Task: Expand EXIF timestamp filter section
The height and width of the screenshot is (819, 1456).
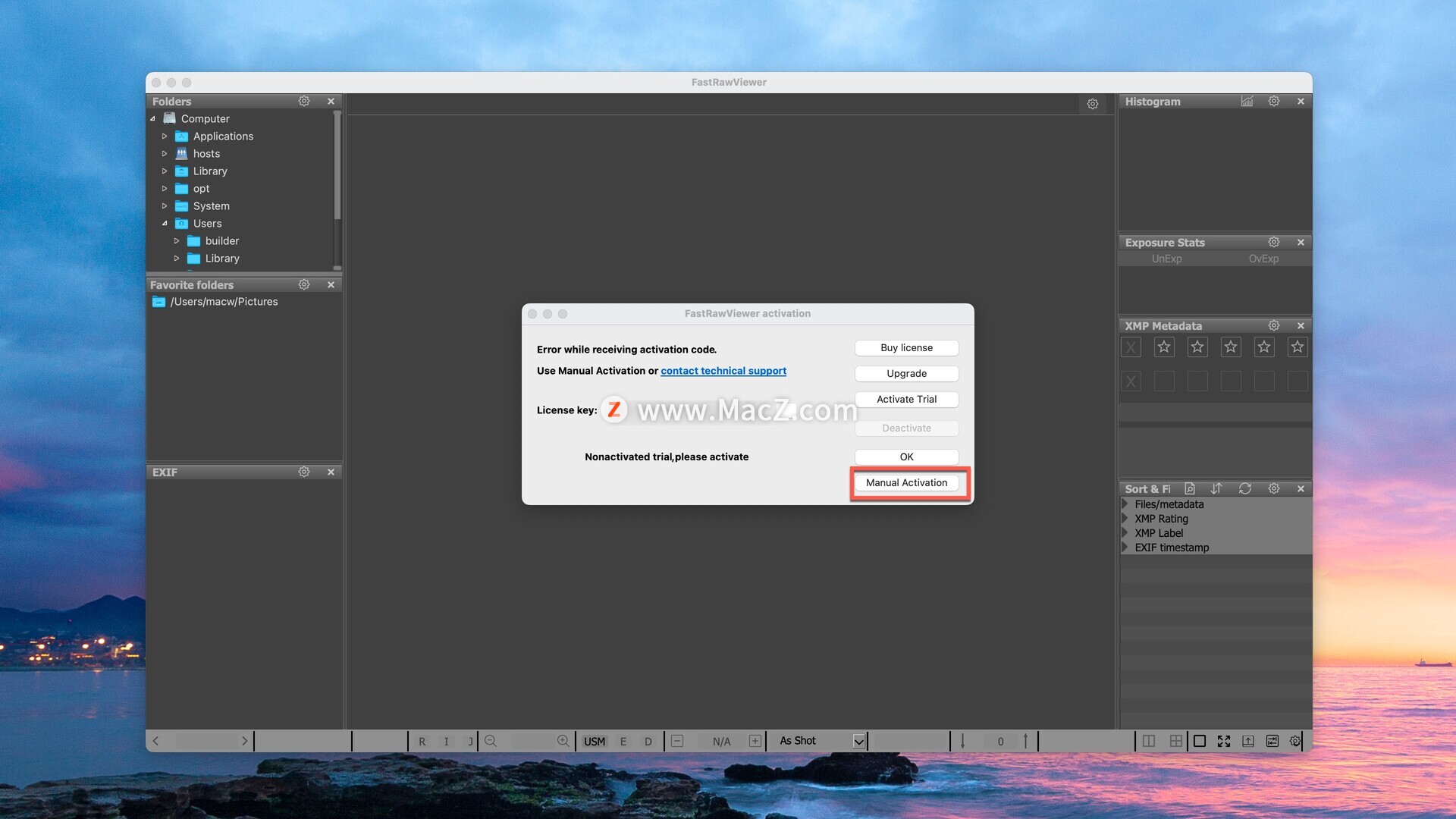Action: pos(1125,548)
